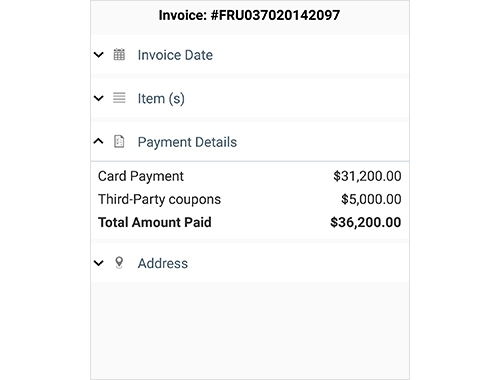Click the Third-Party coupons label

[159, 199]
